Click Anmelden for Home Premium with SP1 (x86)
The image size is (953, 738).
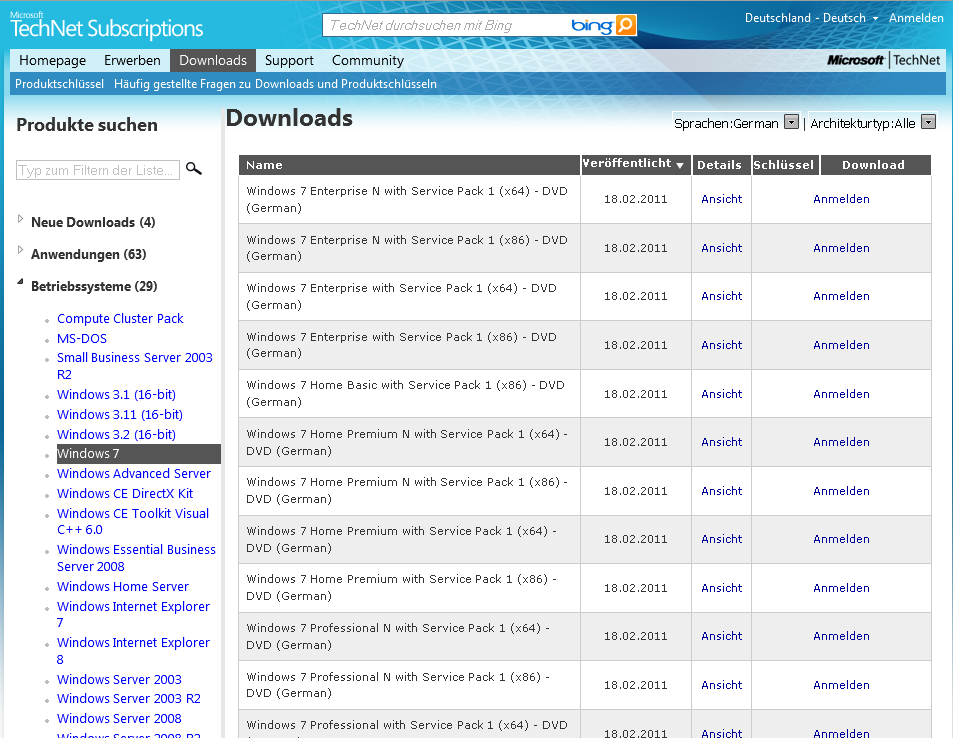841,588
